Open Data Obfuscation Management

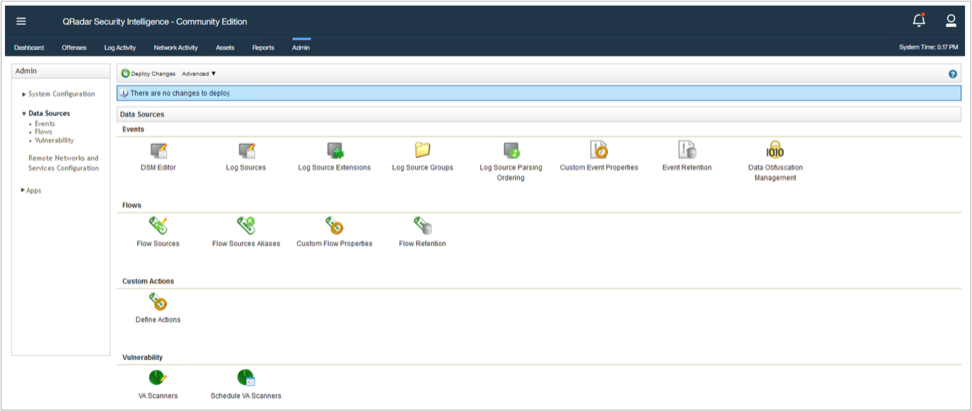[775, 151]
